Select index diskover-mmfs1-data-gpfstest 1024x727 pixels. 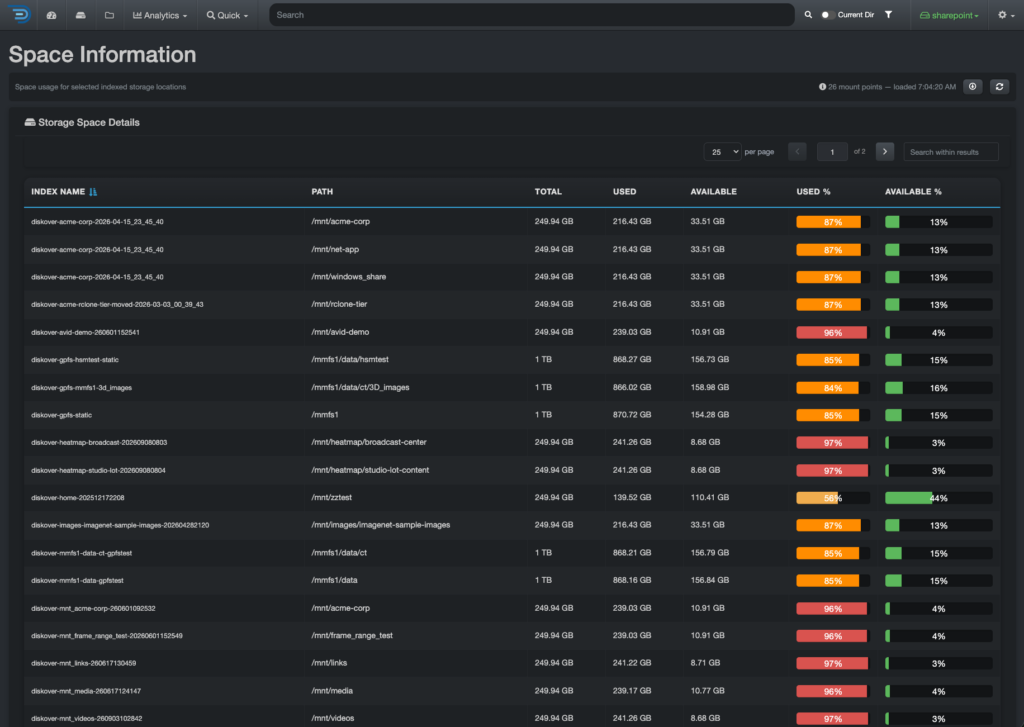point(77,581)
